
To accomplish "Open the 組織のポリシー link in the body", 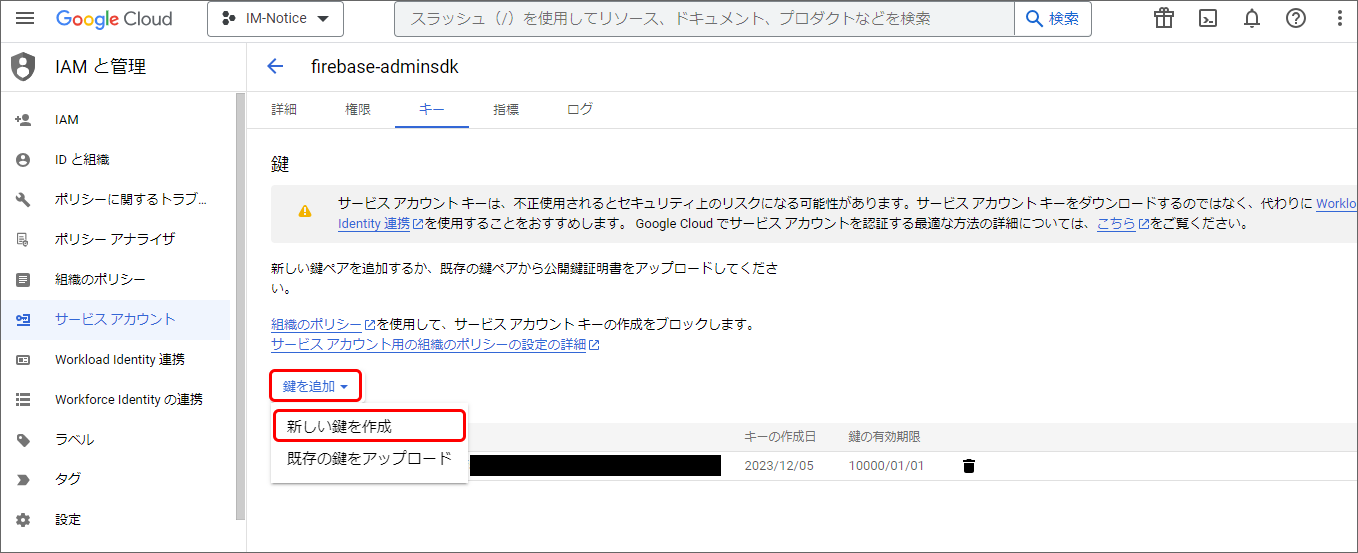I will (323, 325).
